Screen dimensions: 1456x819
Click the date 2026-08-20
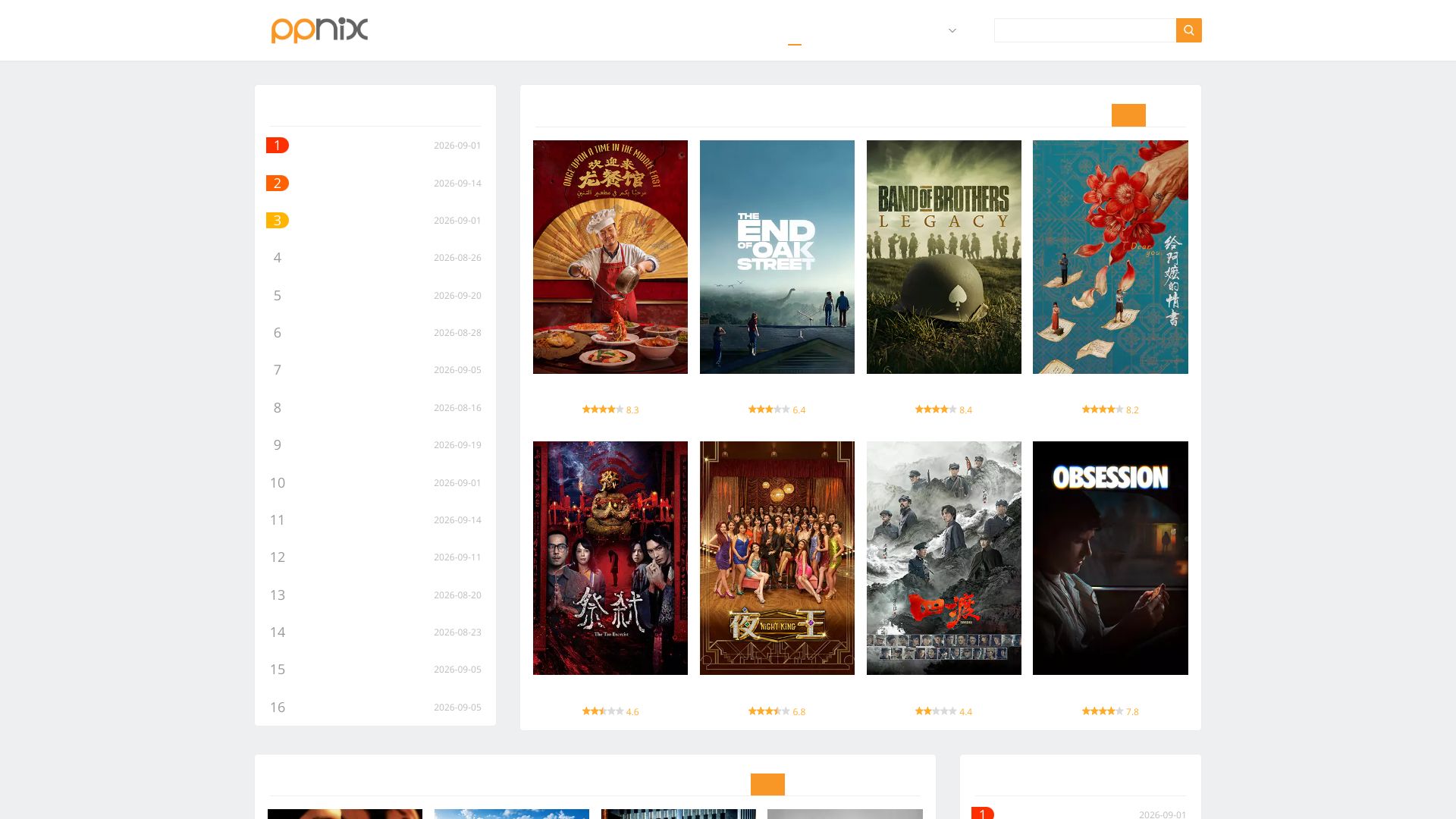click(x=457, y=595)
